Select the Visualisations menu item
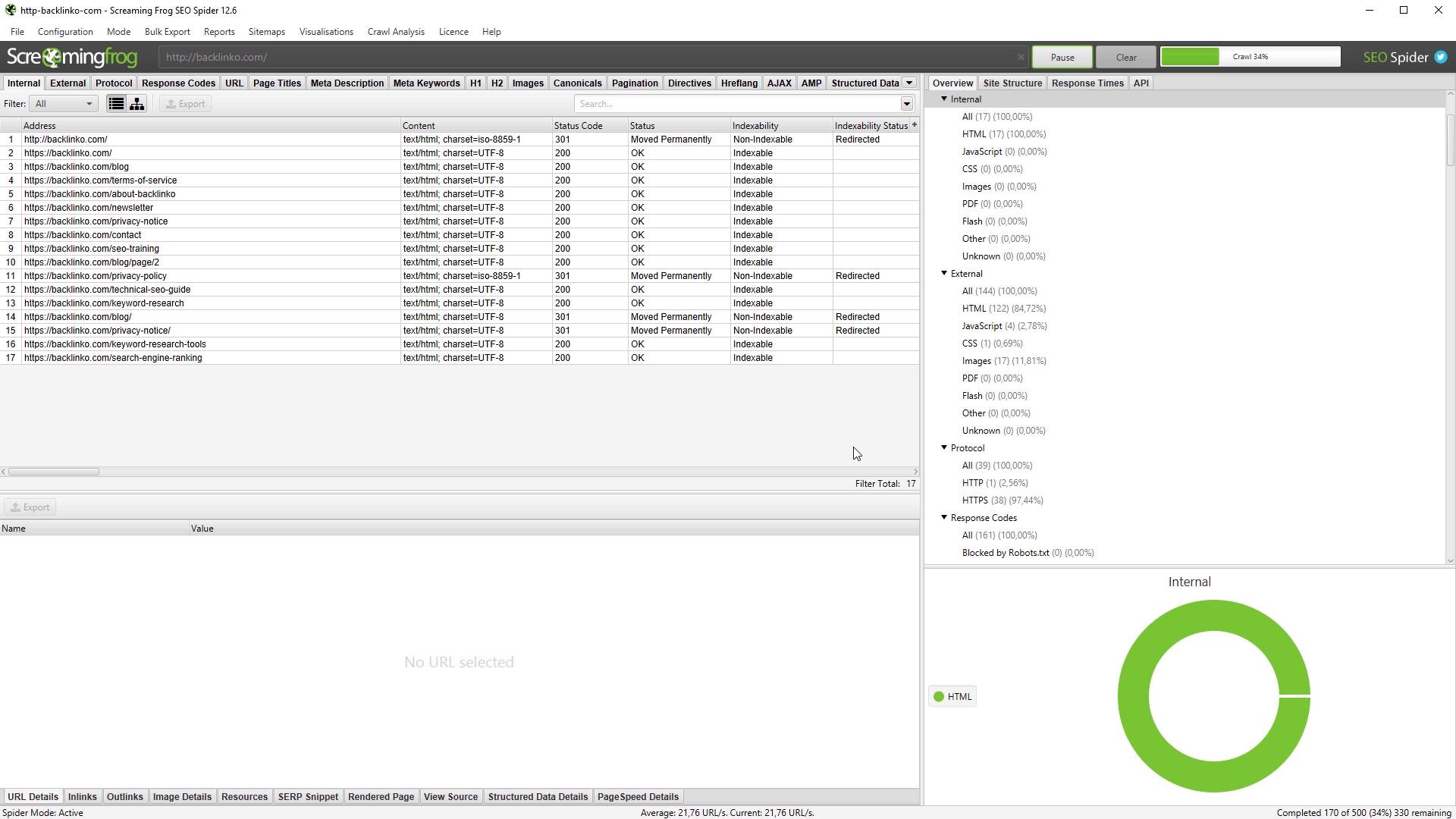Viewport: 1456px width, 819px height. tap(326, 31)
